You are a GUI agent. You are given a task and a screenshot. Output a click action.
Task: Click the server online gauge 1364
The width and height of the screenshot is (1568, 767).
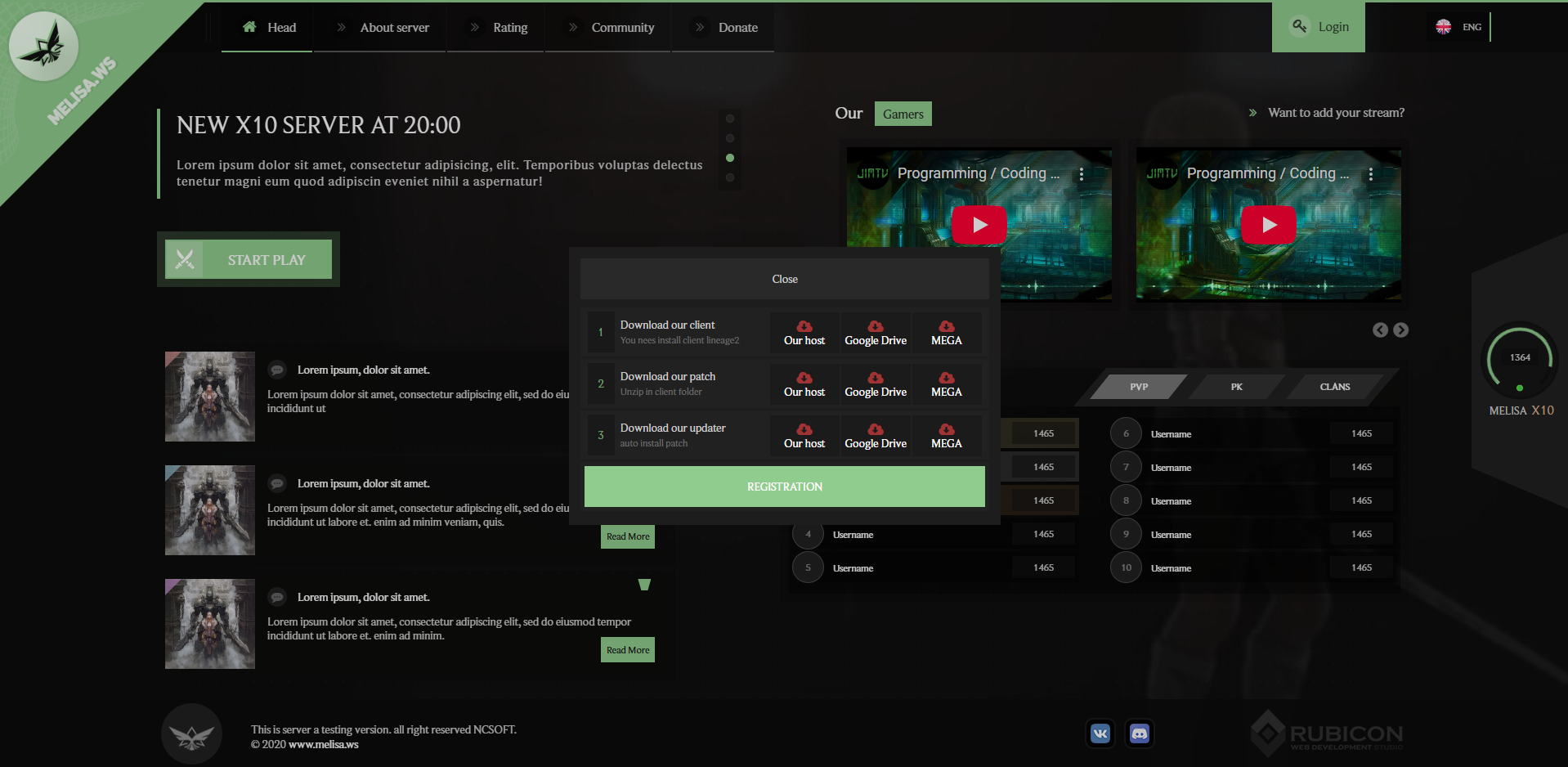(1520, 358)
